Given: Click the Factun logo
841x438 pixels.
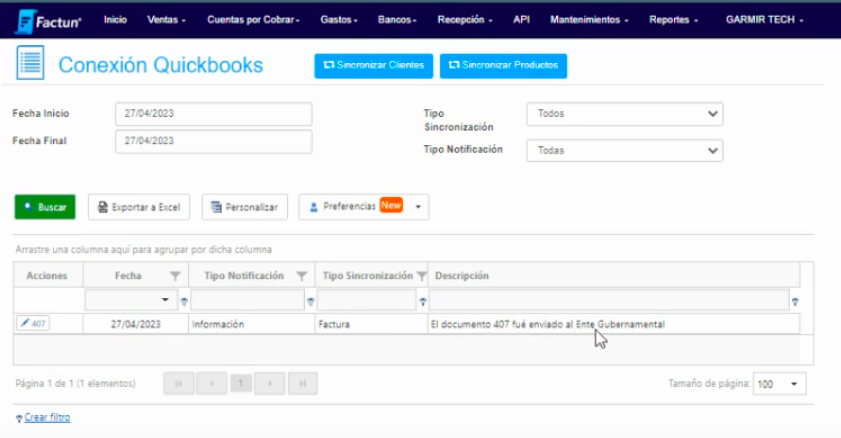Looking at the screenshot, I should (48, 21).
